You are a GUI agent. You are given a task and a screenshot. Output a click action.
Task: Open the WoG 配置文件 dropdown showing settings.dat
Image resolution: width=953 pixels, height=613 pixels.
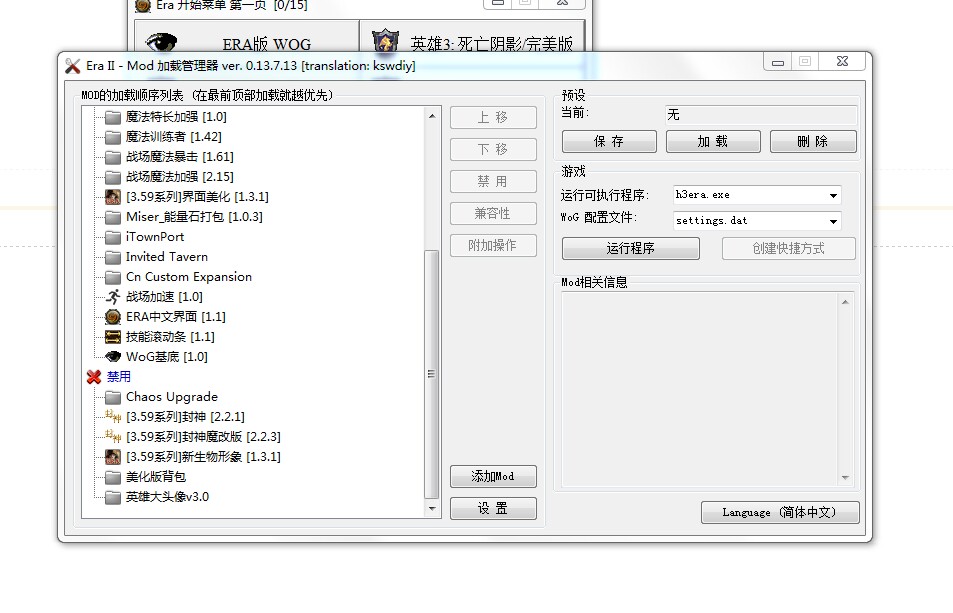point(757,221)
